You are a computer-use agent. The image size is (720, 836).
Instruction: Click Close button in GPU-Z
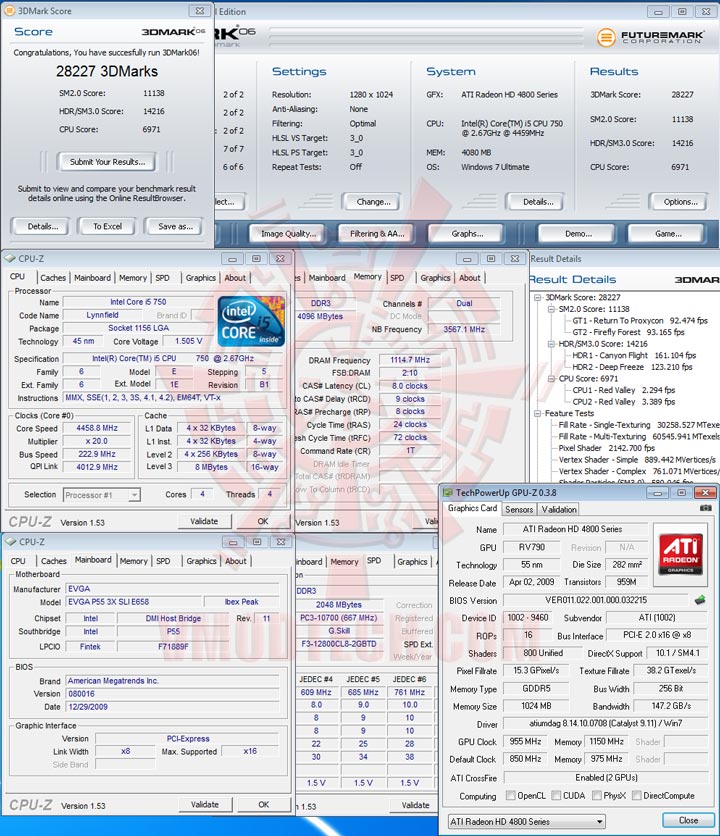pyautogui.click(x=688, y=820)
